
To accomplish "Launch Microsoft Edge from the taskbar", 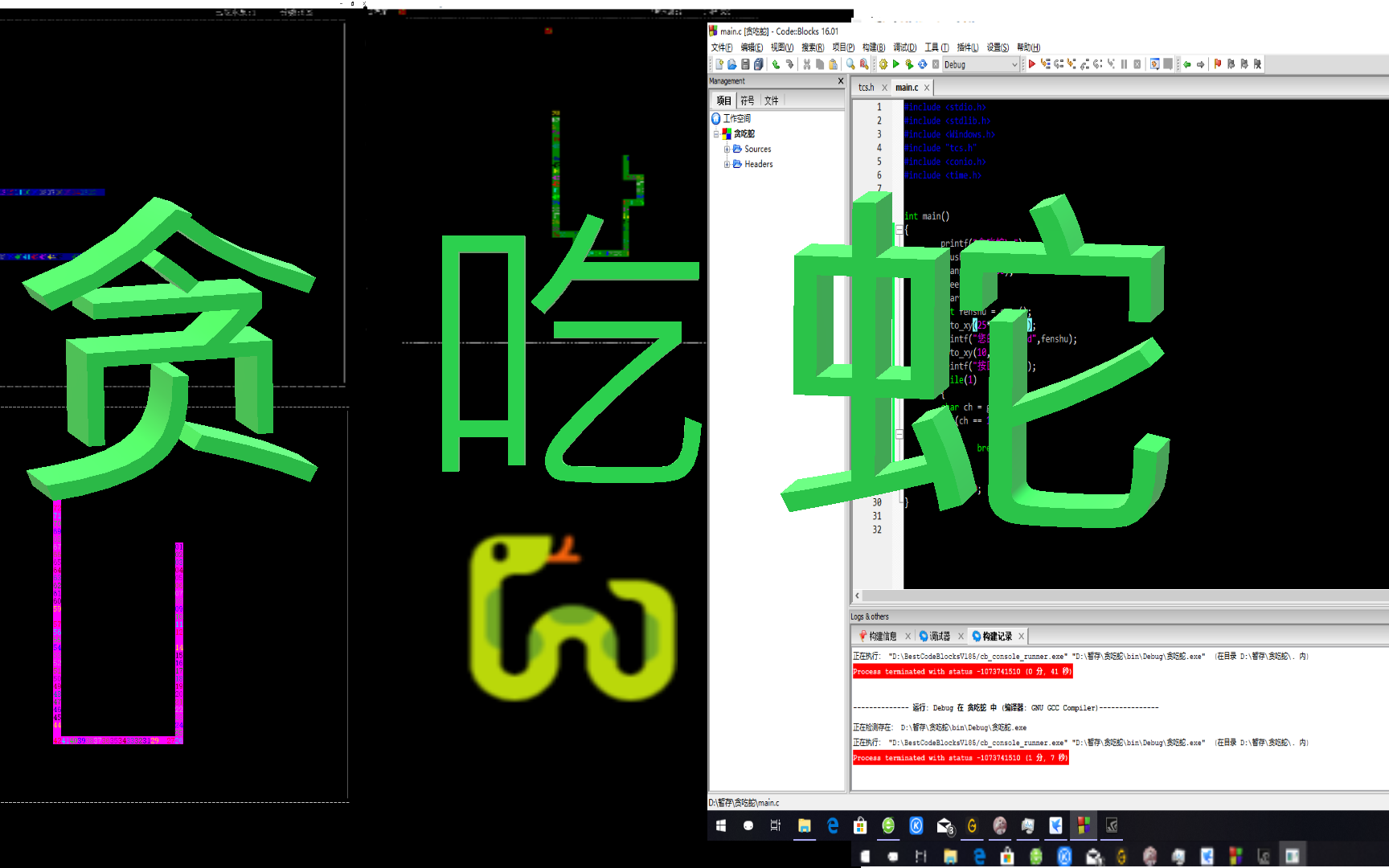I will 833,825.
